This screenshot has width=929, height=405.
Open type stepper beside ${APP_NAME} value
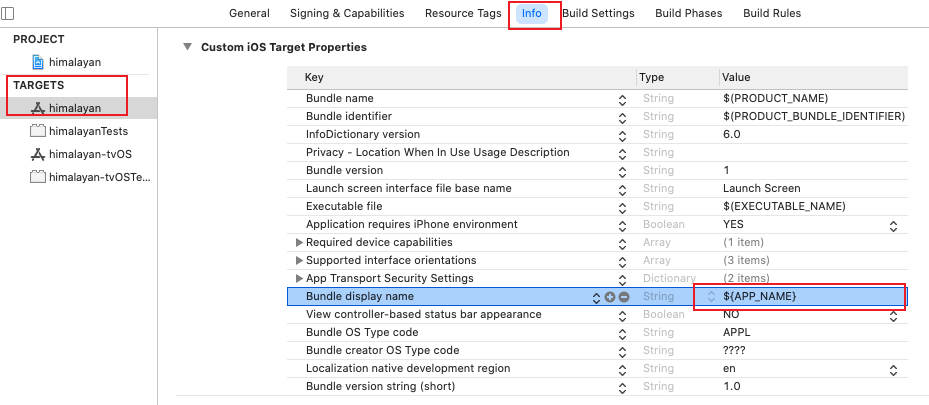click(711, 297)
